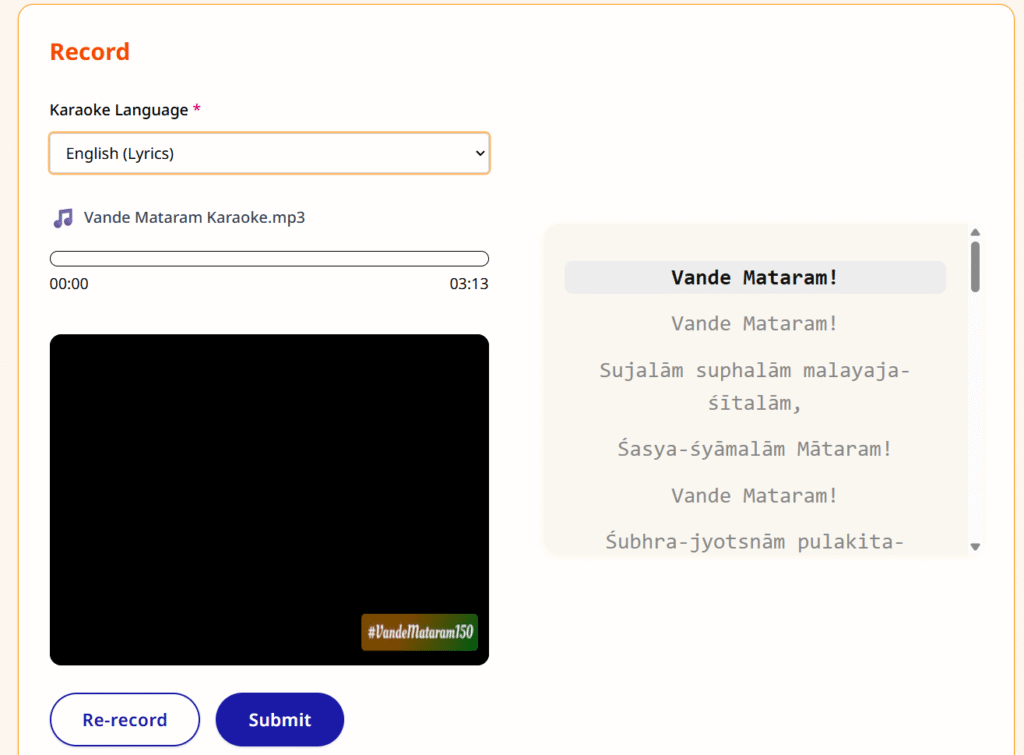Submit the recording
Image resolution: width=1024 pixels, height=755 pixels.
pyautogui.click(x=279, y=719)
